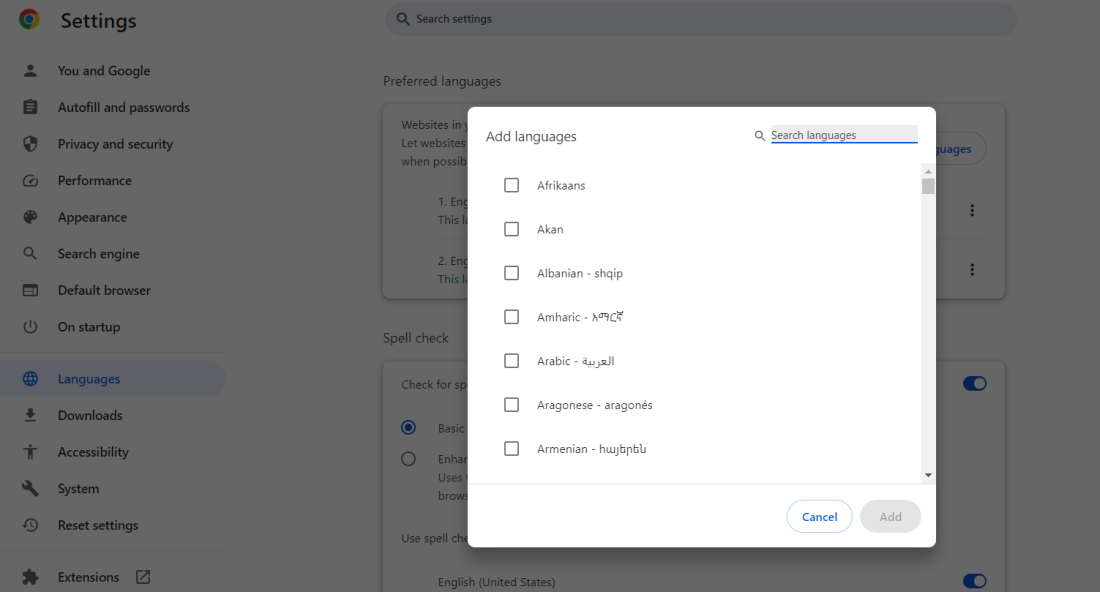
Task: Open the Privacy and security section
Action: coord(31,143)
